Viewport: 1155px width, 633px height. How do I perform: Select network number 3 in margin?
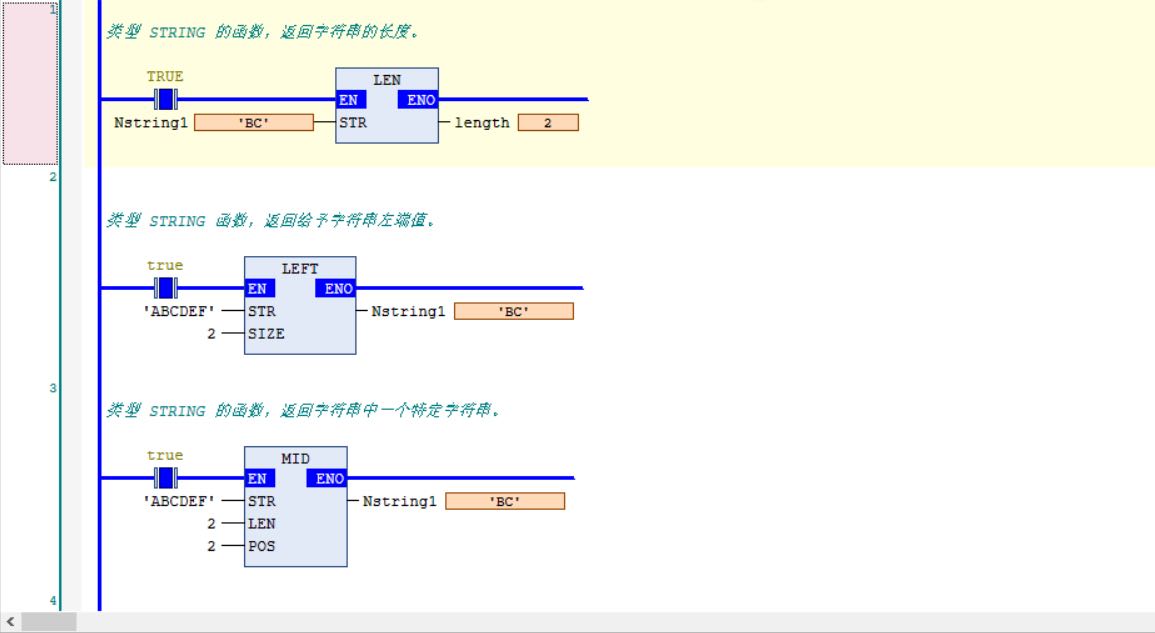pyautogui.click(x=52, y=388)
